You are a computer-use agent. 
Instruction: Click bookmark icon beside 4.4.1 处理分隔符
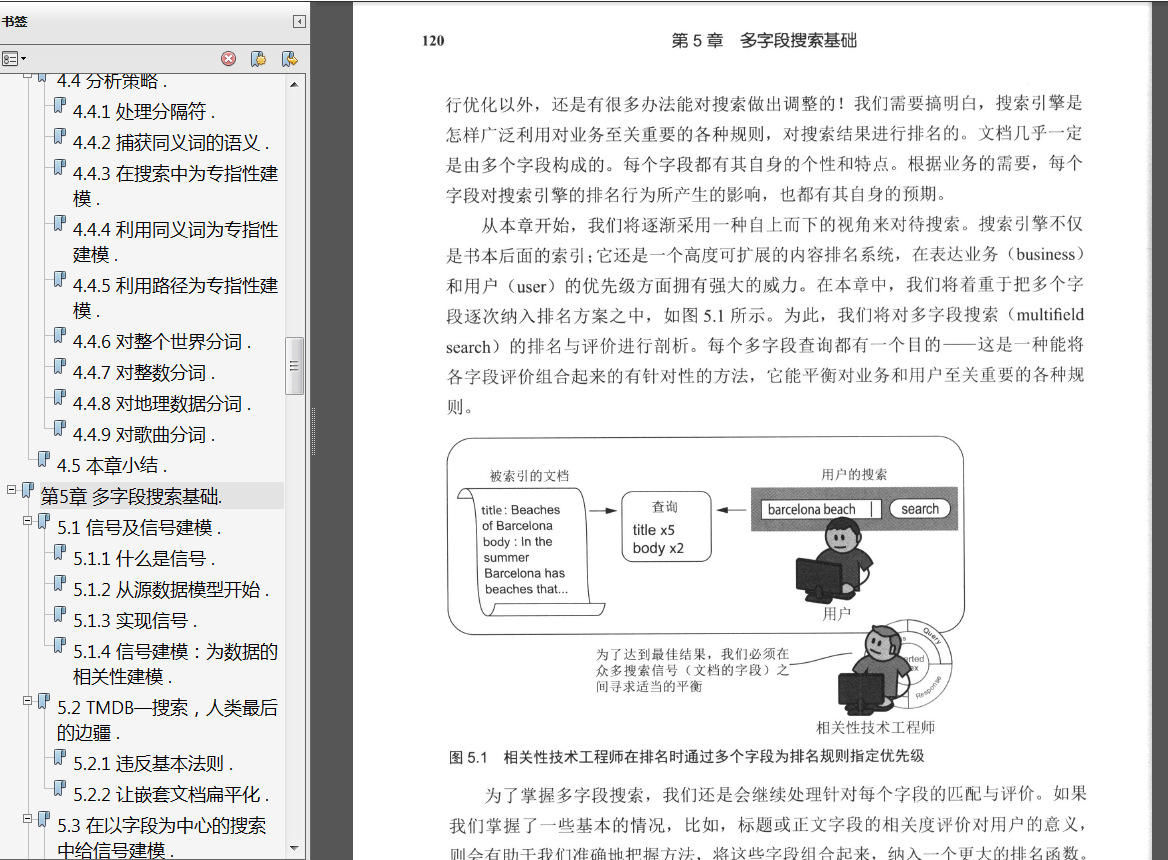(60, 106)
